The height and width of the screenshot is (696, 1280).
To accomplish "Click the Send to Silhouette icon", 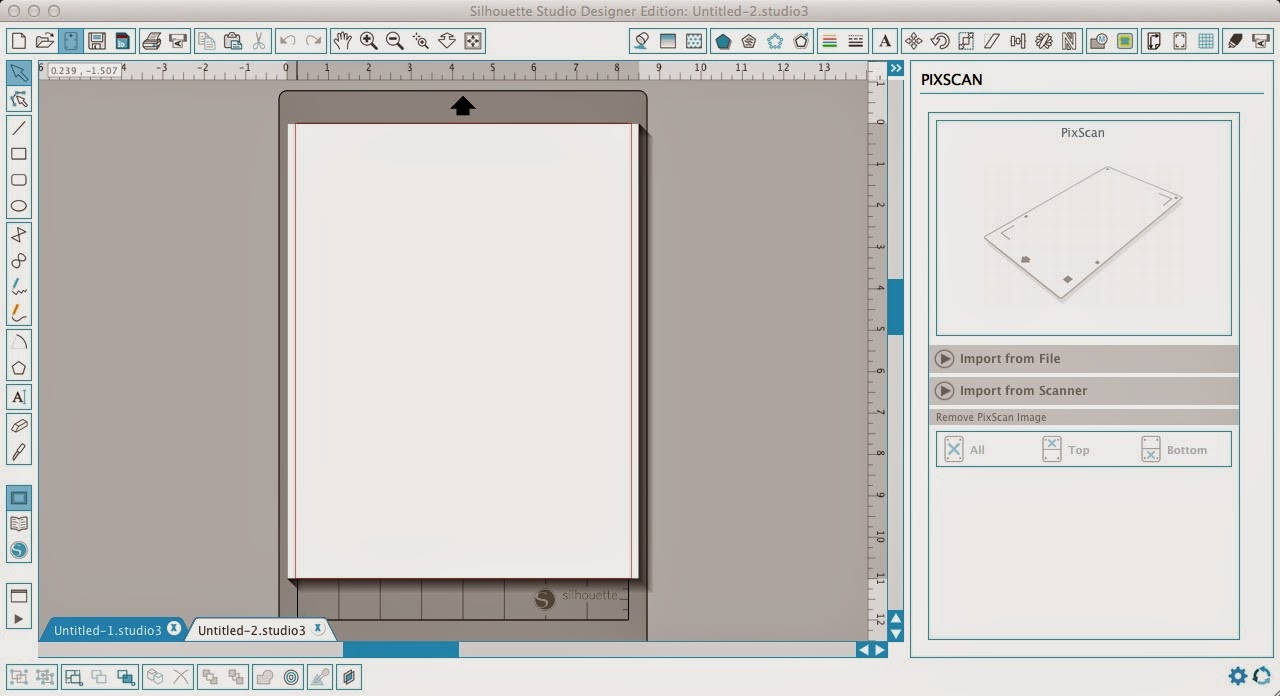I will pyautogui.click(x=177, y=41).
